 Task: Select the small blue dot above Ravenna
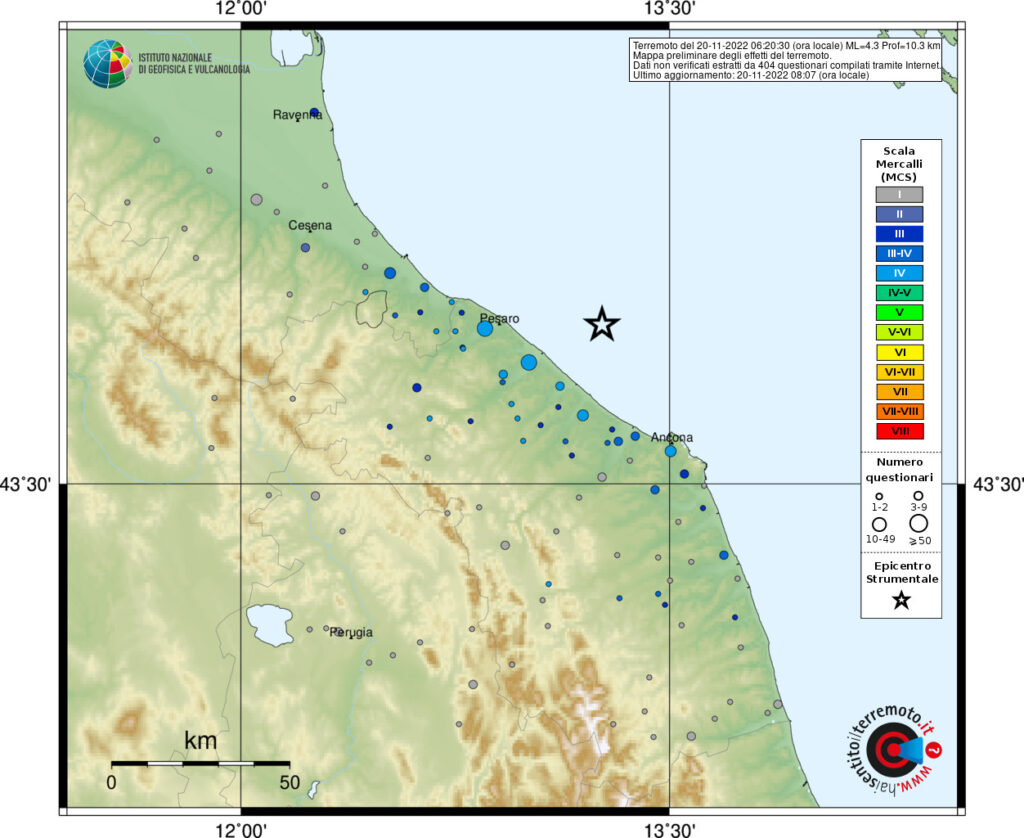point(315,113)
